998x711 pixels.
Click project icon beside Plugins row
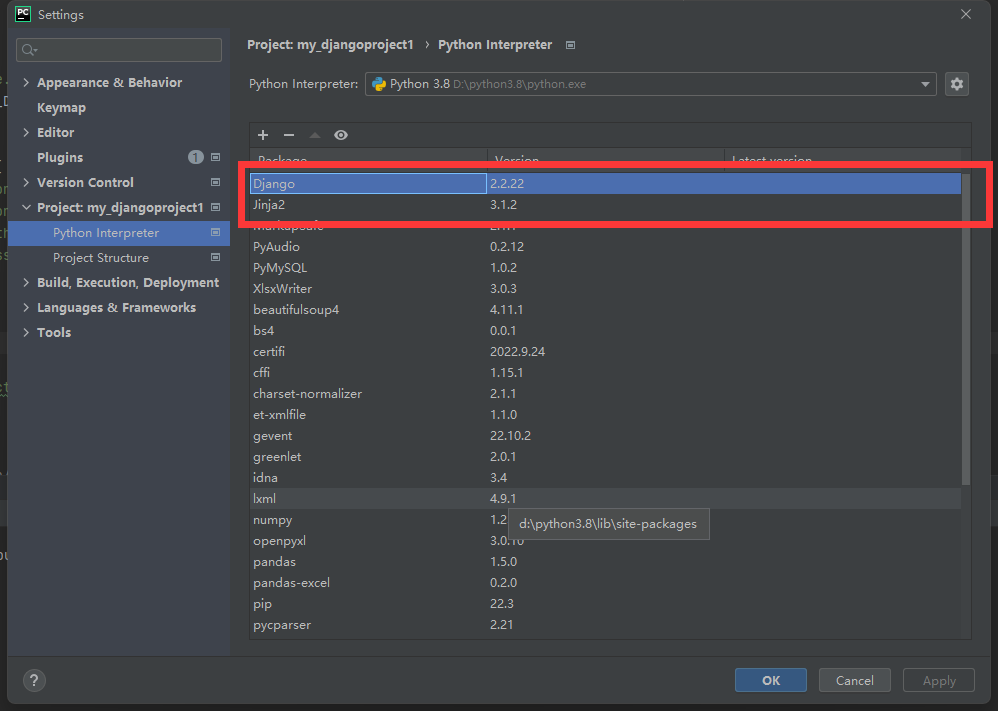(216, 157)
